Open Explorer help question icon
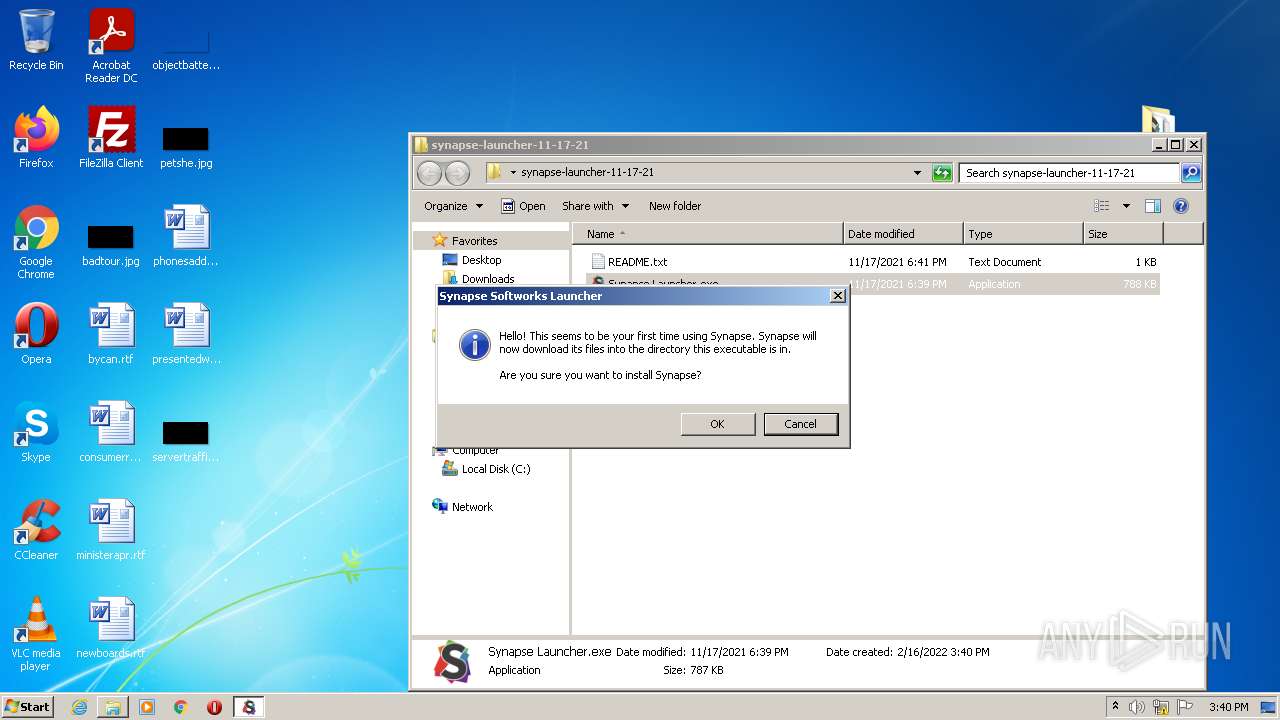Image resolution: width=1280 pixels, height=720 pixels. pyautogui.click(x=1180, y=206)
